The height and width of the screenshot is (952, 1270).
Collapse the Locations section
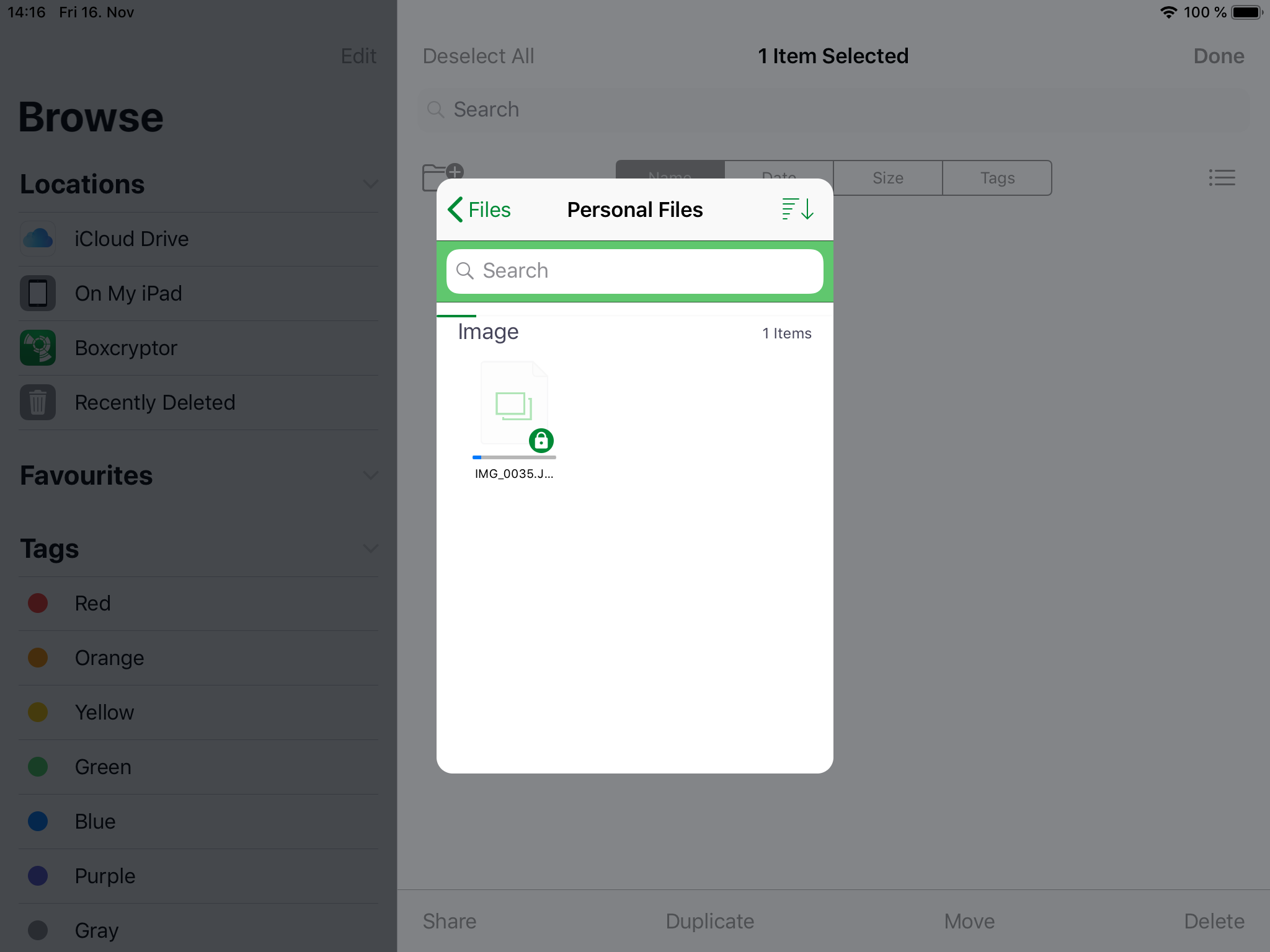(370, 184)
